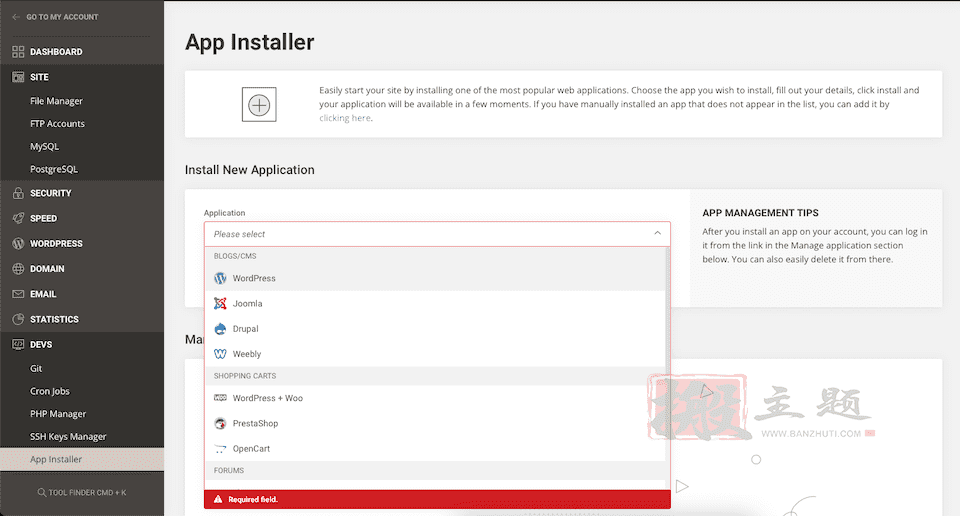Click the Please select application field
Image resolution: width=960 pixels, height=516 pixels.
click(x=437, y=234)
